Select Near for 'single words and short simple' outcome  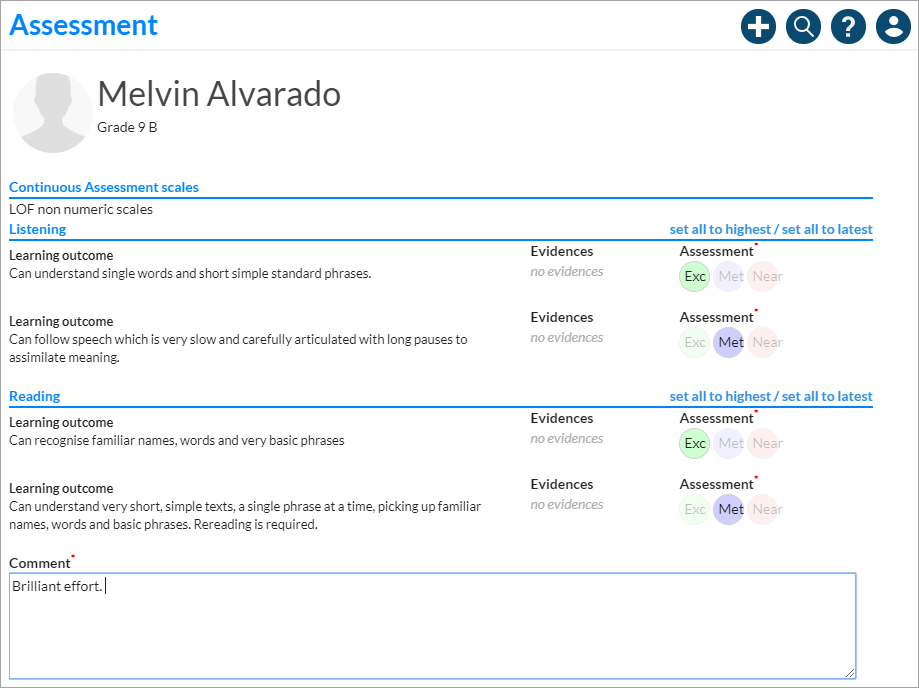click(764, 277)
